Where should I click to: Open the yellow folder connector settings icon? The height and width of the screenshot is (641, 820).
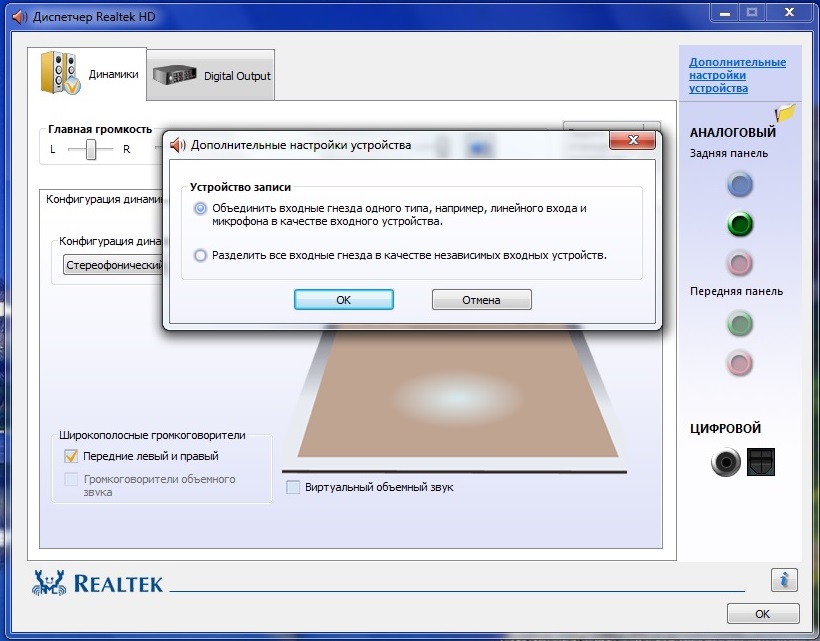coord(785,113)
